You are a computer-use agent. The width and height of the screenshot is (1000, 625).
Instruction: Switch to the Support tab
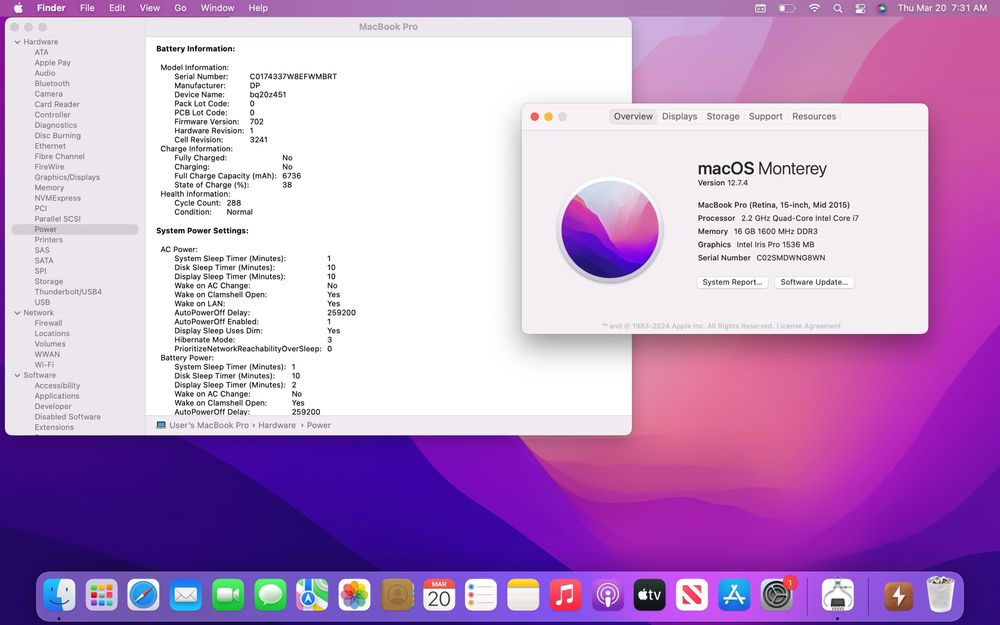coord(765,116)
